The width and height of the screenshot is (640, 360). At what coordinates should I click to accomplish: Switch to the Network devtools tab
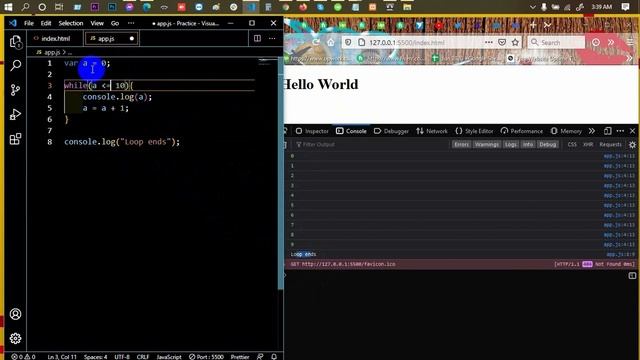point(432,131)
